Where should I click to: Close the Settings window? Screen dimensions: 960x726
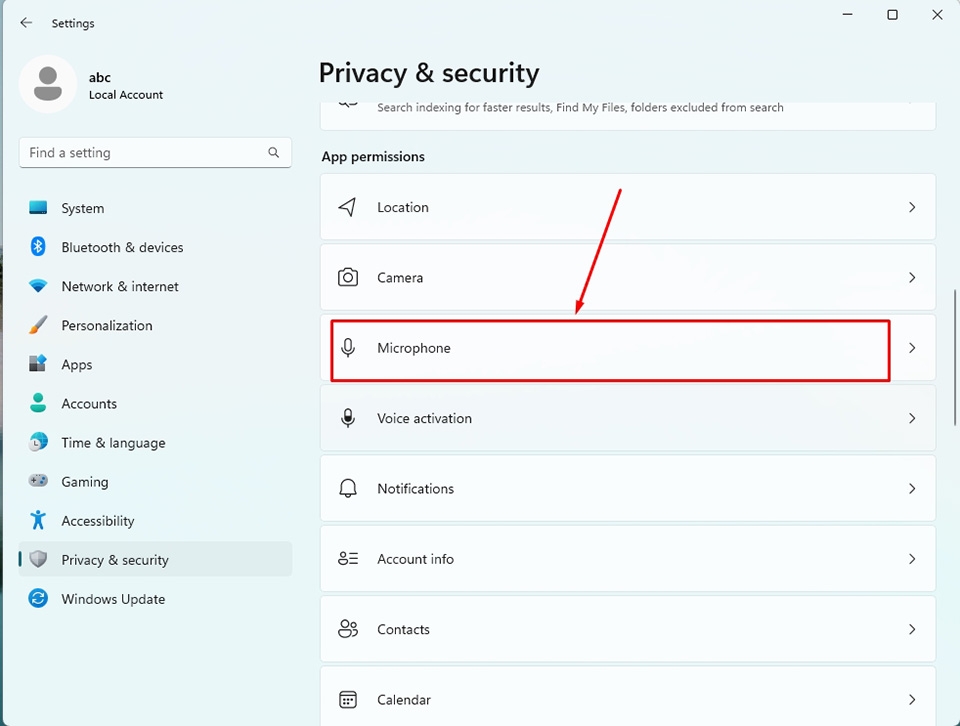coord(937,15)
